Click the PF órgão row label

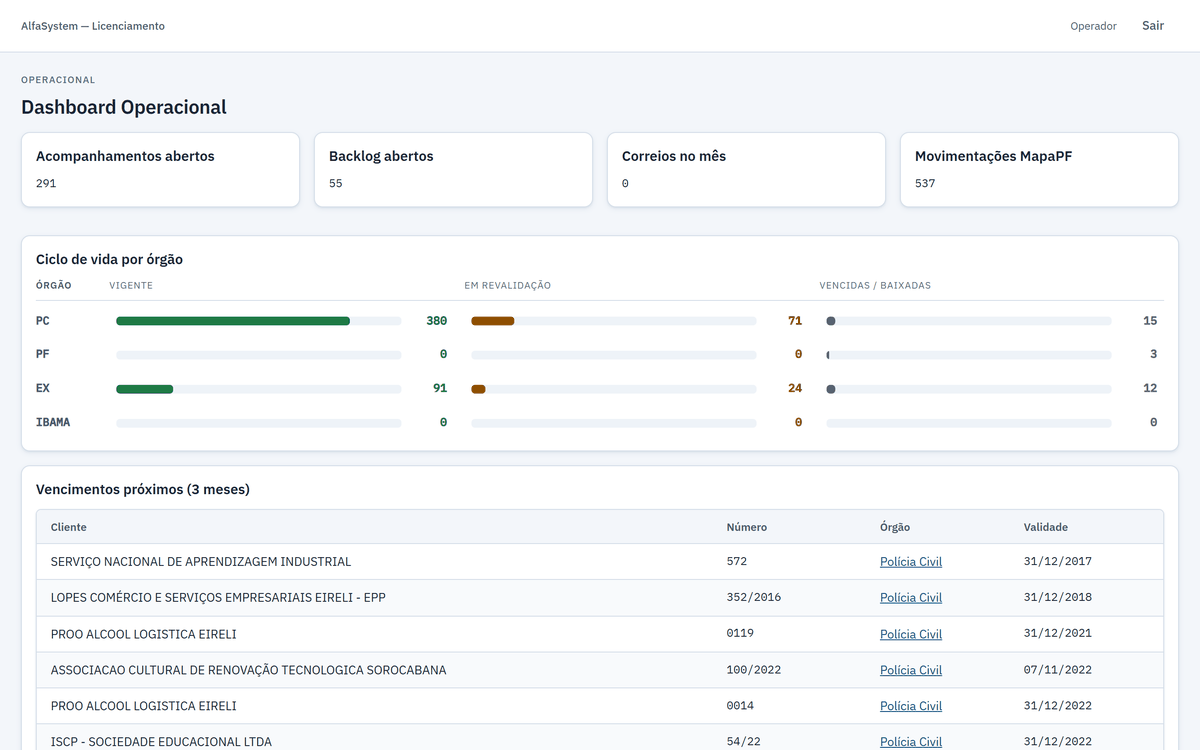click(x=43, y=355)
